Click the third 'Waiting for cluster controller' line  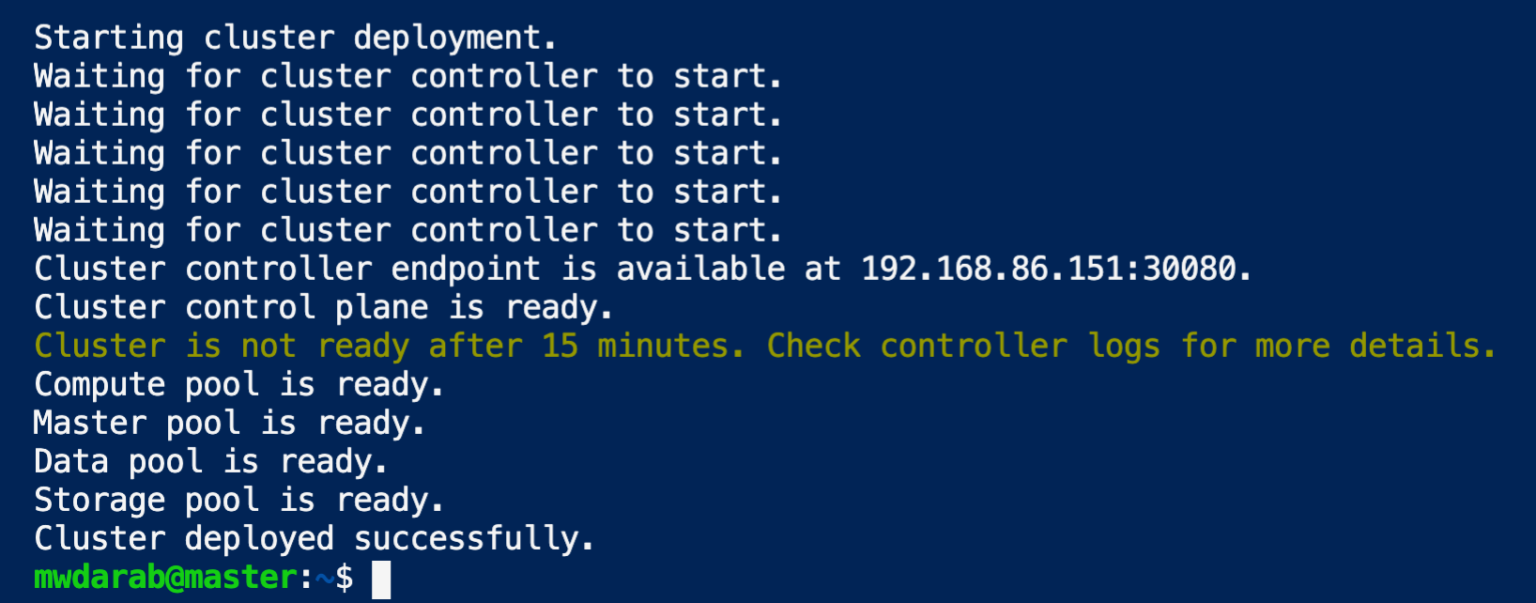coord(408,153)
